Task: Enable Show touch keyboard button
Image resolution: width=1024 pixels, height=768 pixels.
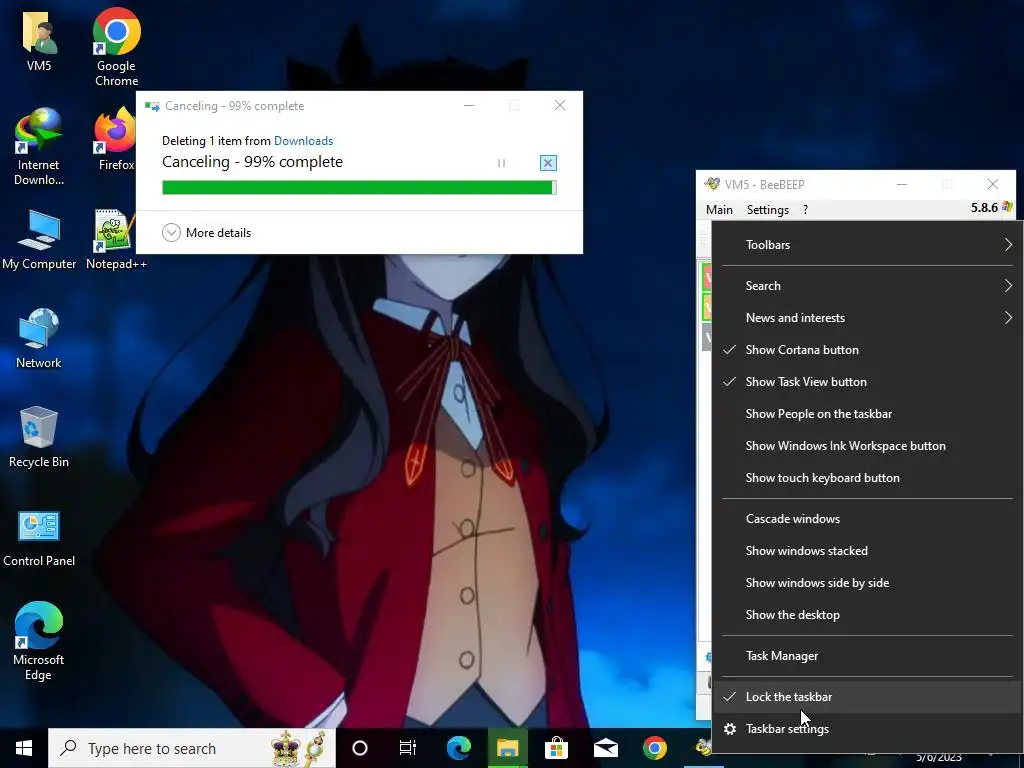Action: pyautogui.click(x=867, y=478)
